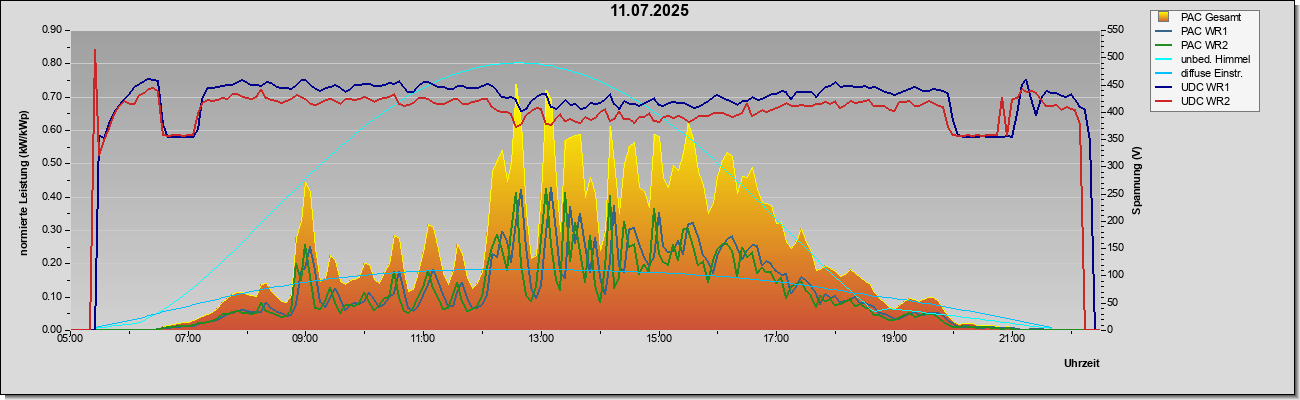The width and height of the screenshot is (1300, 400).
Task: Click the 09:00 time axis tick
Action: (305, 338)
